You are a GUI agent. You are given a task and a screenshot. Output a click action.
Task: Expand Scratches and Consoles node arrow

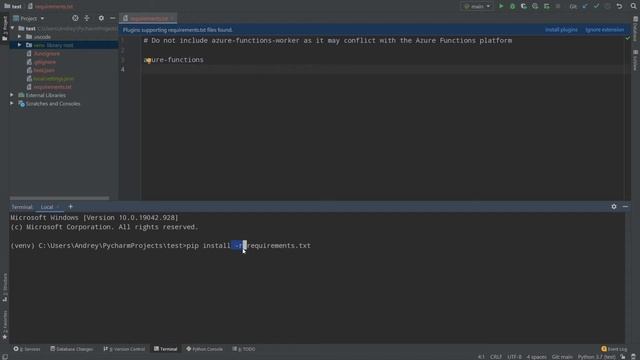(12, 104)
